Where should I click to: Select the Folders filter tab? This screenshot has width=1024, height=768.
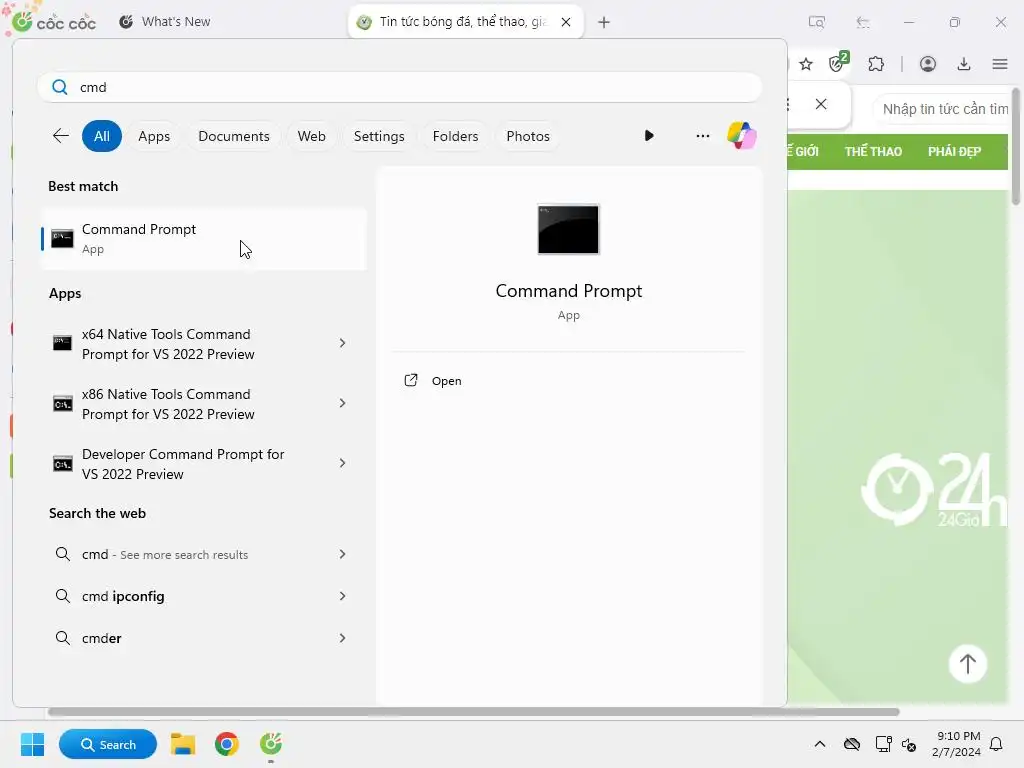point(455,136)
